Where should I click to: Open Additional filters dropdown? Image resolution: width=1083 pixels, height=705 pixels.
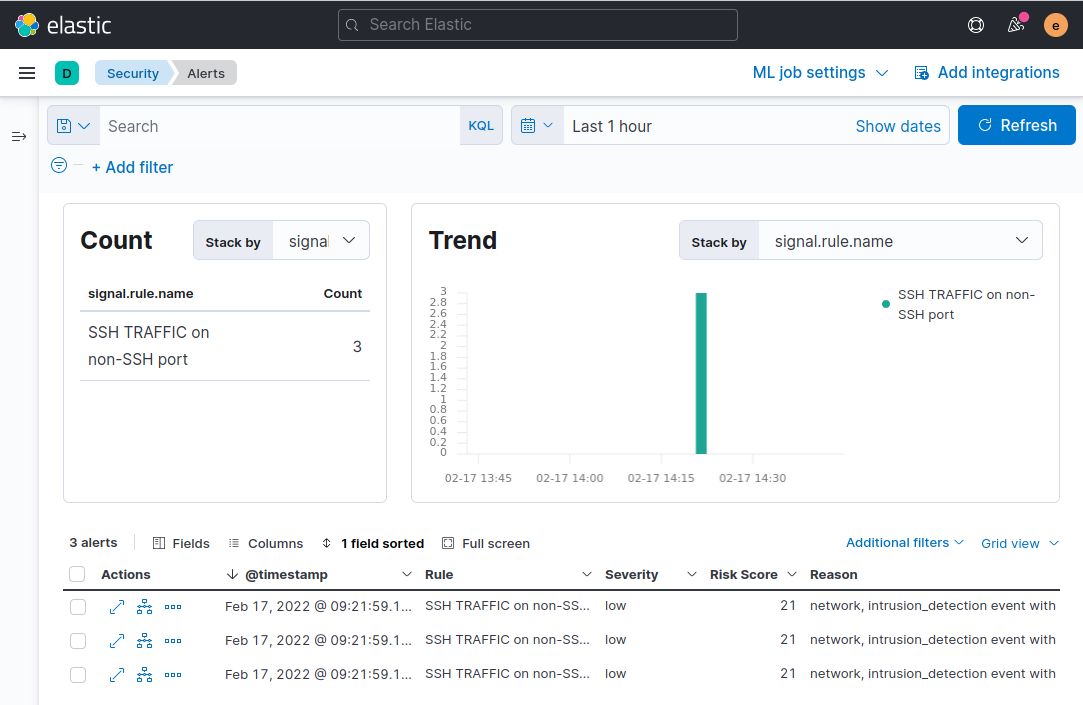click(905, 543)
